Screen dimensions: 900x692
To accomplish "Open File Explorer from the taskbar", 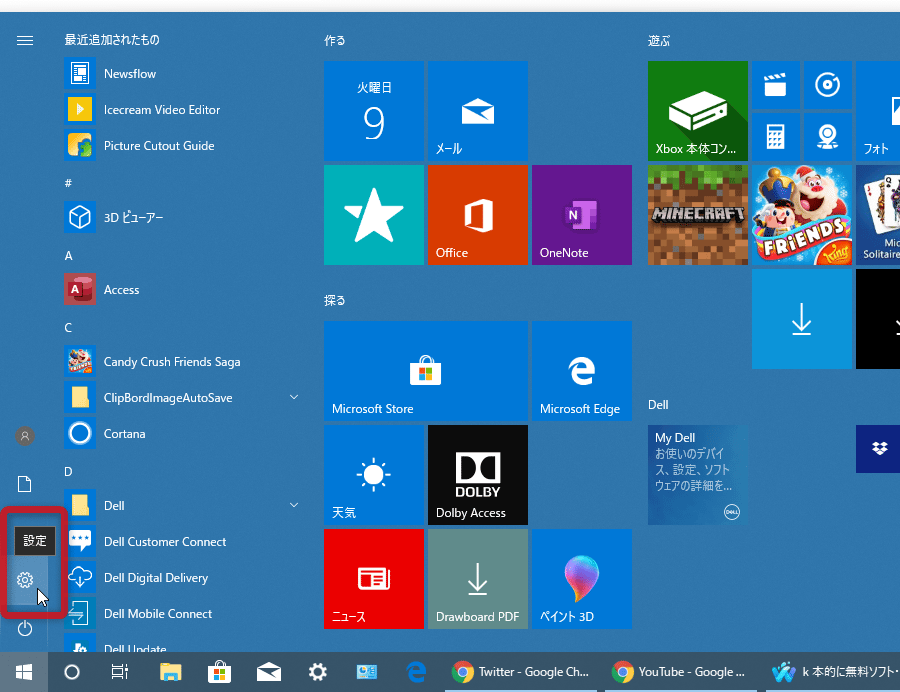I will point(170,672).
